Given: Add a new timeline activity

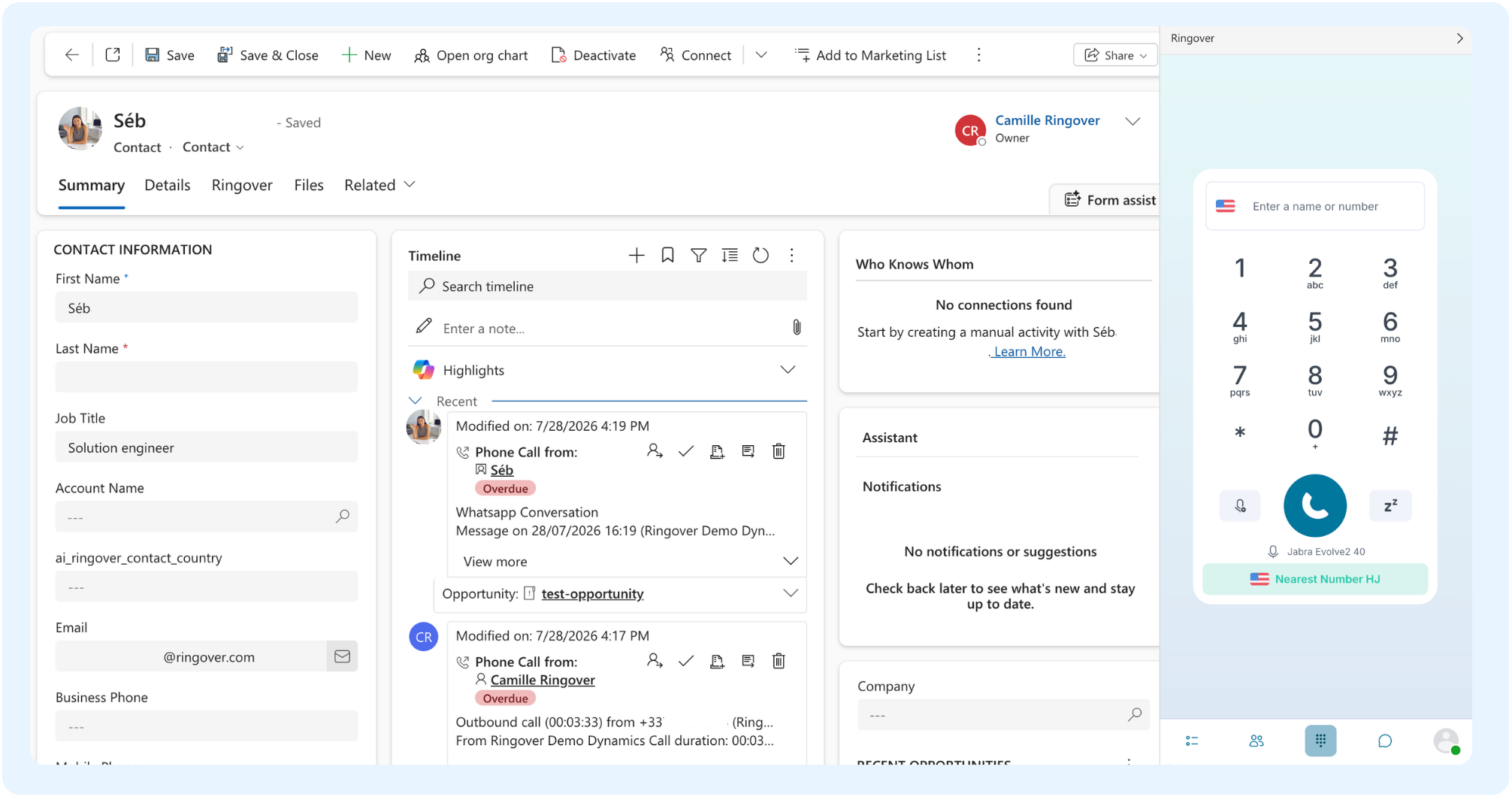Looking at the screenshot, I should (637, 256).
